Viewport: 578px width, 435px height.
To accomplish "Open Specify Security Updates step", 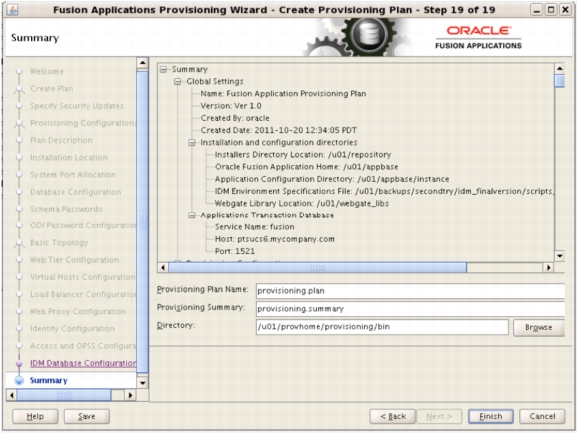I will [x=77, y=106].
